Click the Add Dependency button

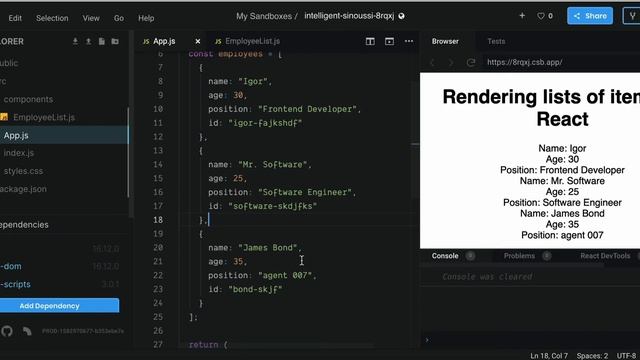coord(60,306)
